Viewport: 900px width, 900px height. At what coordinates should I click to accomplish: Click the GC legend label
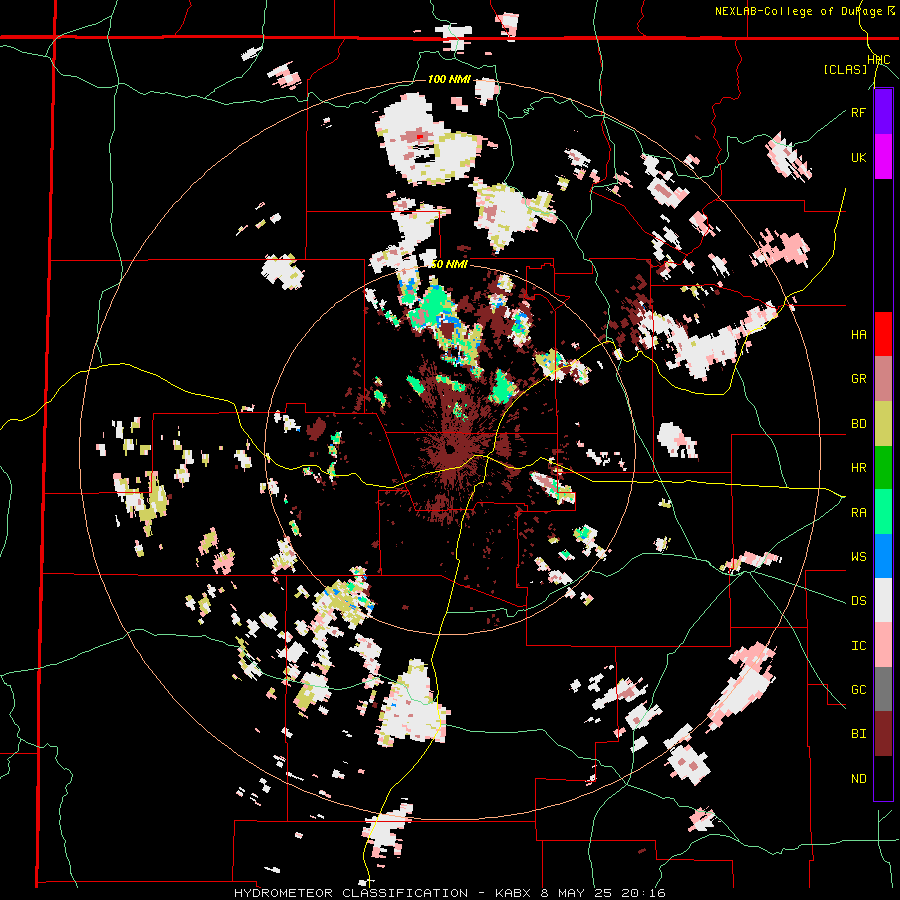point(858,690)
